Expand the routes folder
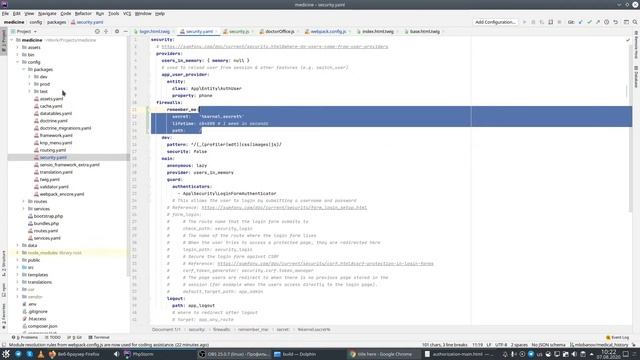Viewport: 640px width, 360px height. [24, 201]
